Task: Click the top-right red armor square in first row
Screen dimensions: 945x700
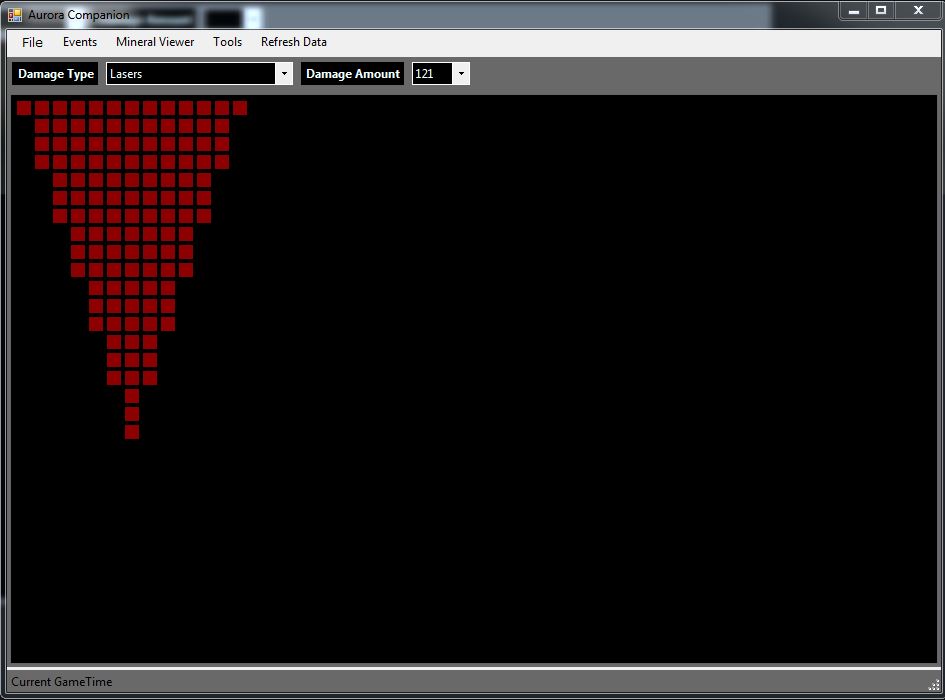Action: pos(240,108)
